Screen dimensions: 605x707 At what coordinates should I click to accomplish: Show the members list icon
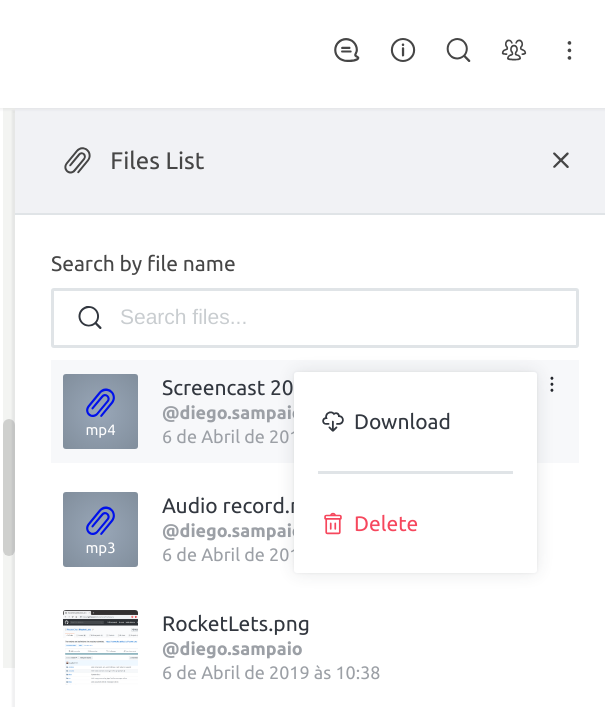(514, 50)
